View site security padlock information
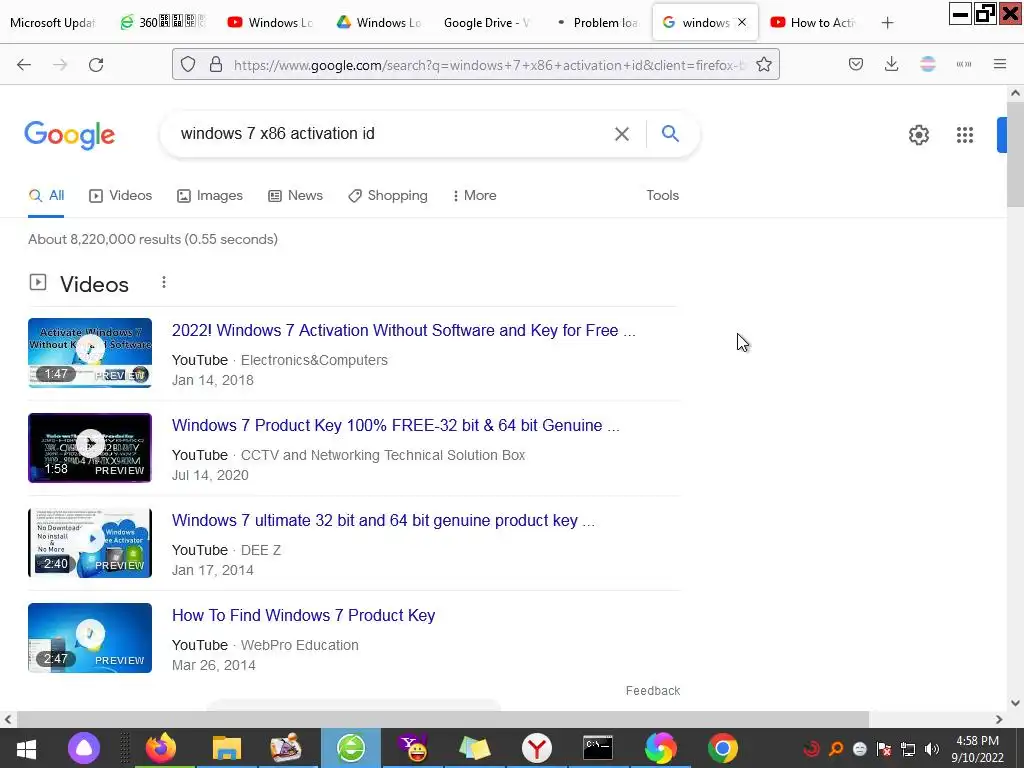 coord(216,64)
